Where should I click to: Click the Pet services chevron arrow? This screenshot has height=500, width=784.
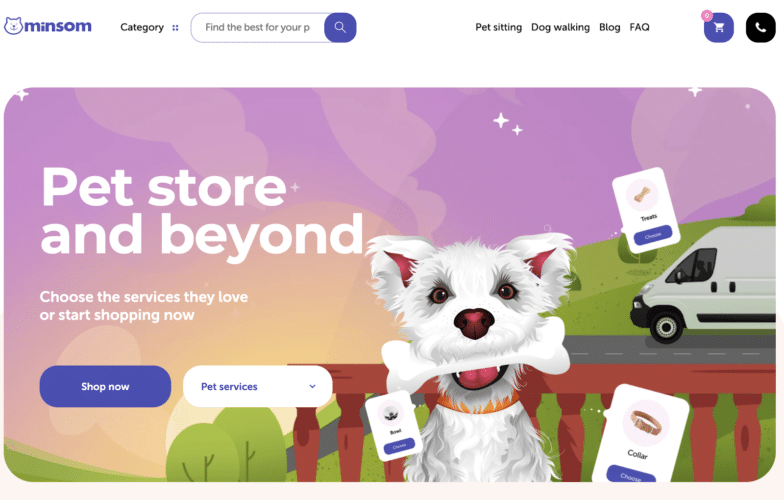312,386
